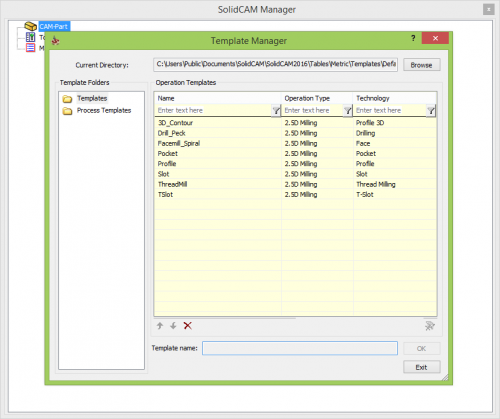This screenshot has height=419, width=500.
Task: Click the Name filter text field
Action: click(x=213, y=110)
